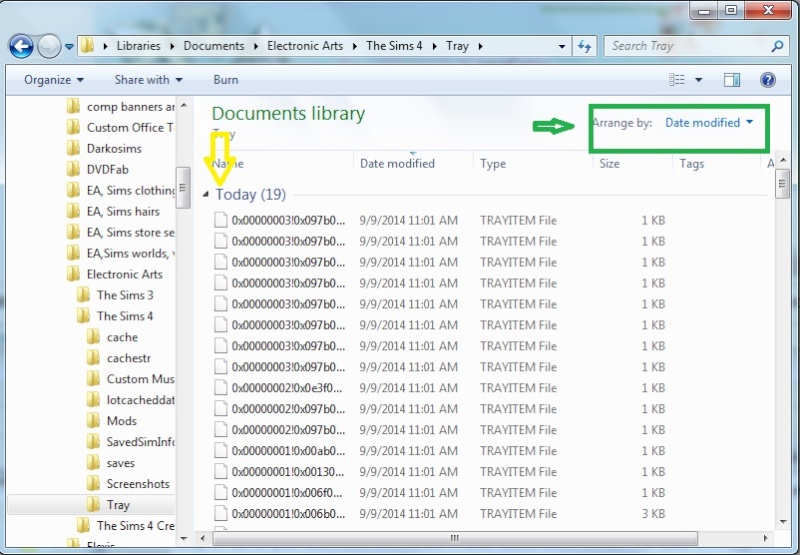Click the greyed Forward navigation arrow
This screenshot has height=555, width=800.
[49, 46]
